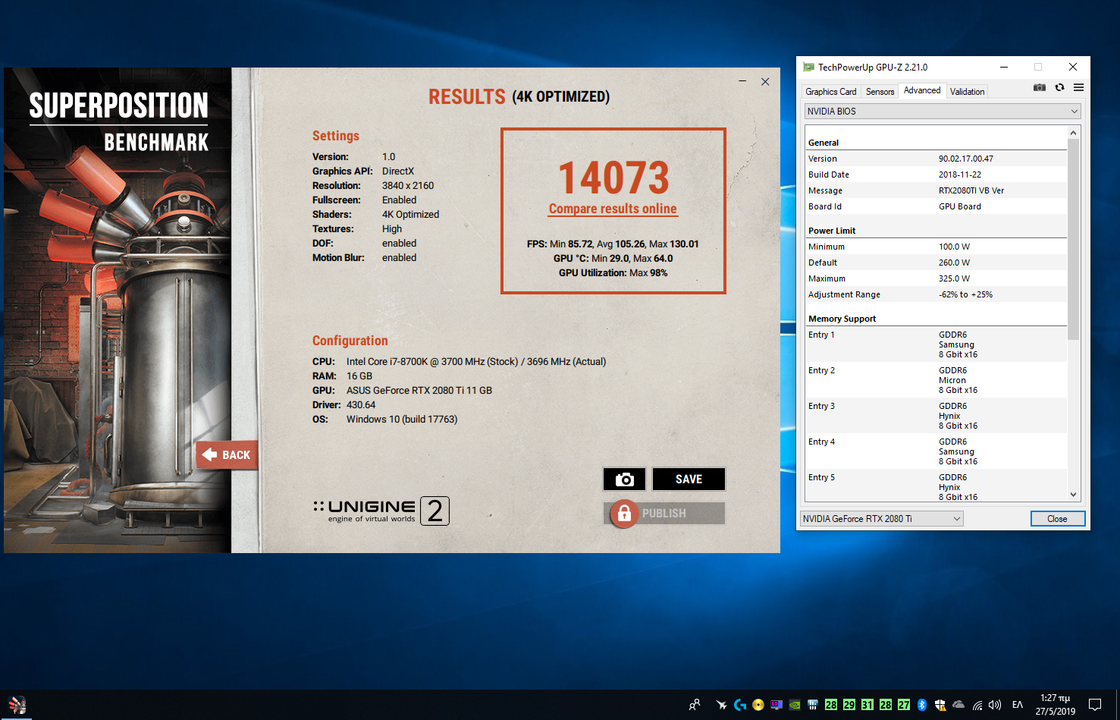The height and width of the screenshot is (720, 1120).
Task: Click GPU-Z scrollbar up arrow
Action: click(1073, 133)
